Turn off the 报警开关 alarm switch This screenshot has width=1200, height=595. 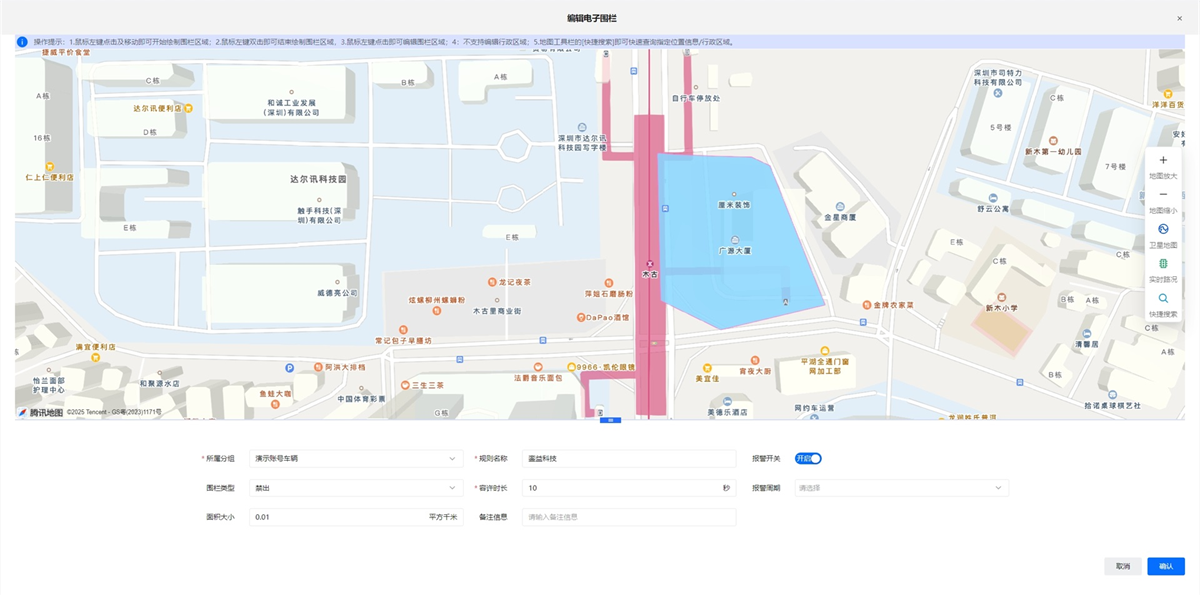coord(808,459)
